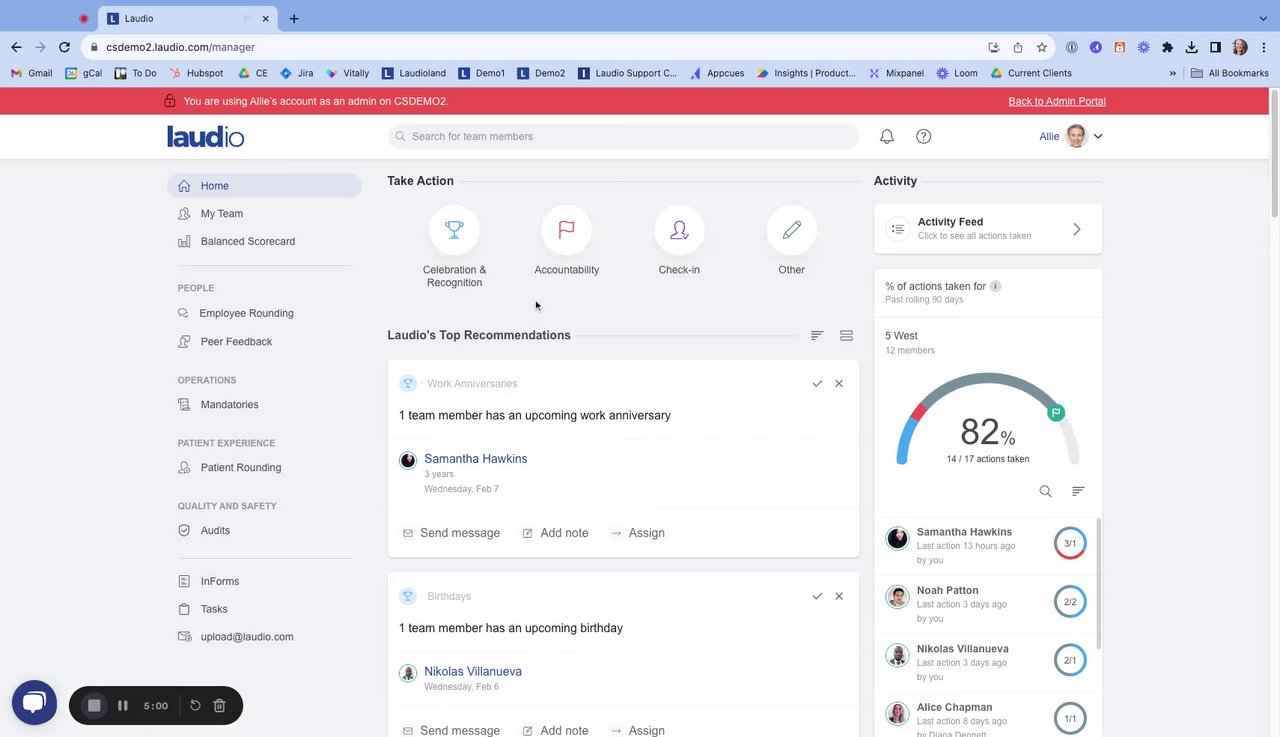Sort Laudio's Top Recommendations
Screen dimensions: 1280x737
817,335
